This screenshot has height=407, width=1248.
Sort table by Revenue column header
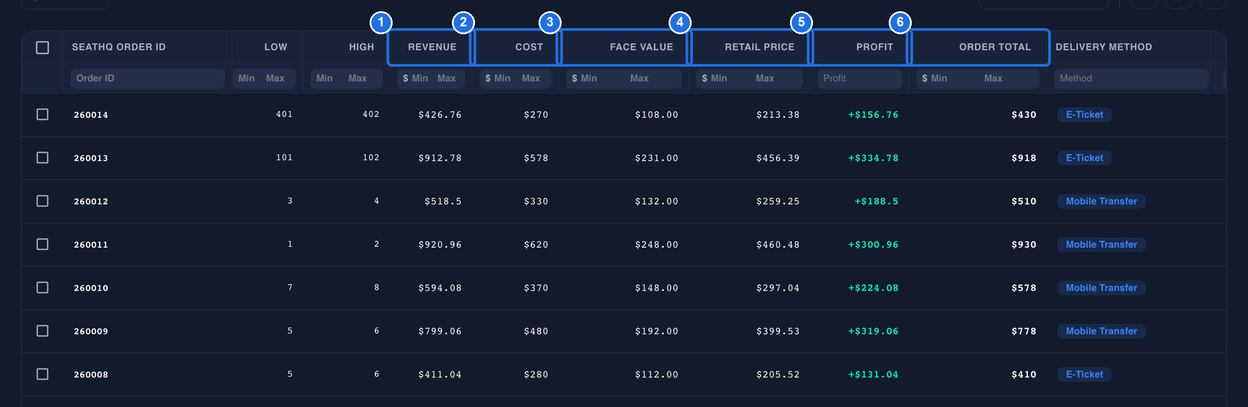click(x=430, y=47)
